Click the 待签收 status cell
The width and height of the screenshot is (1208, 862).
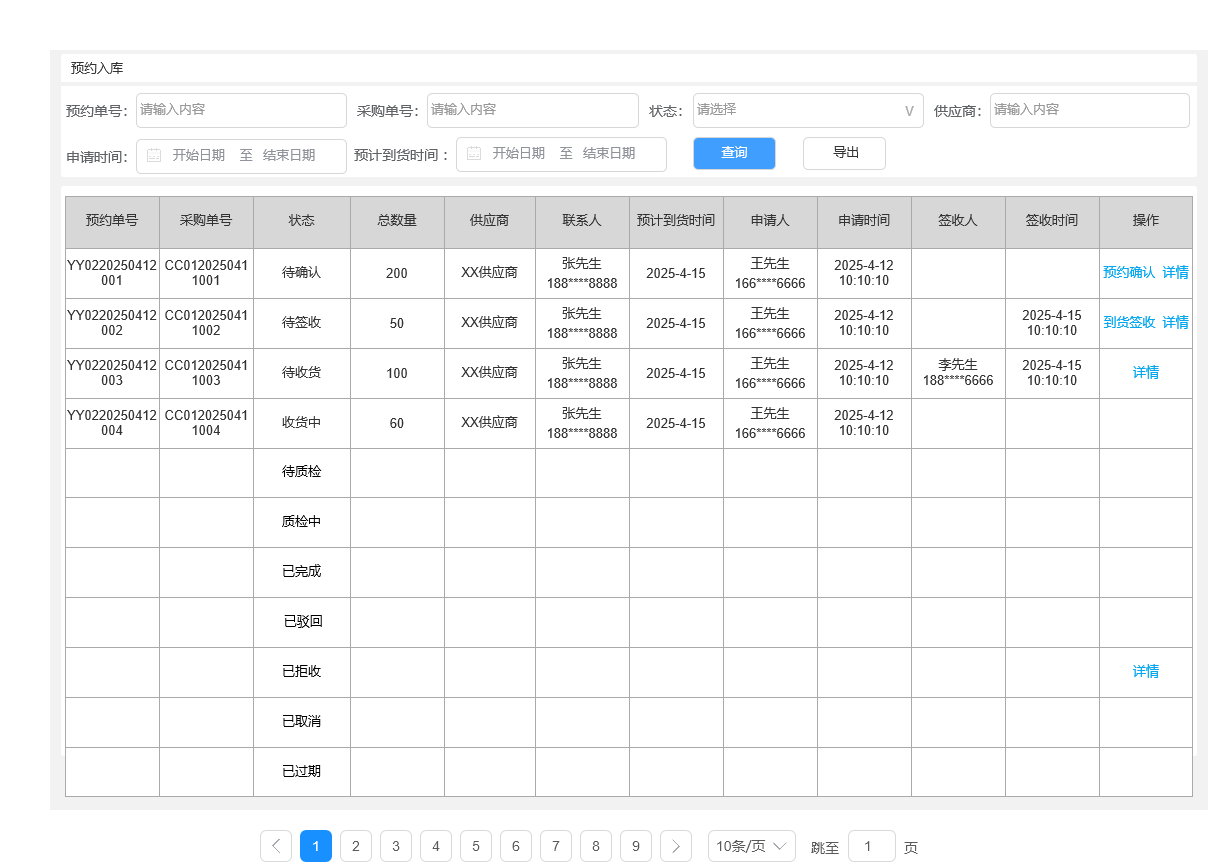point(302,323)
